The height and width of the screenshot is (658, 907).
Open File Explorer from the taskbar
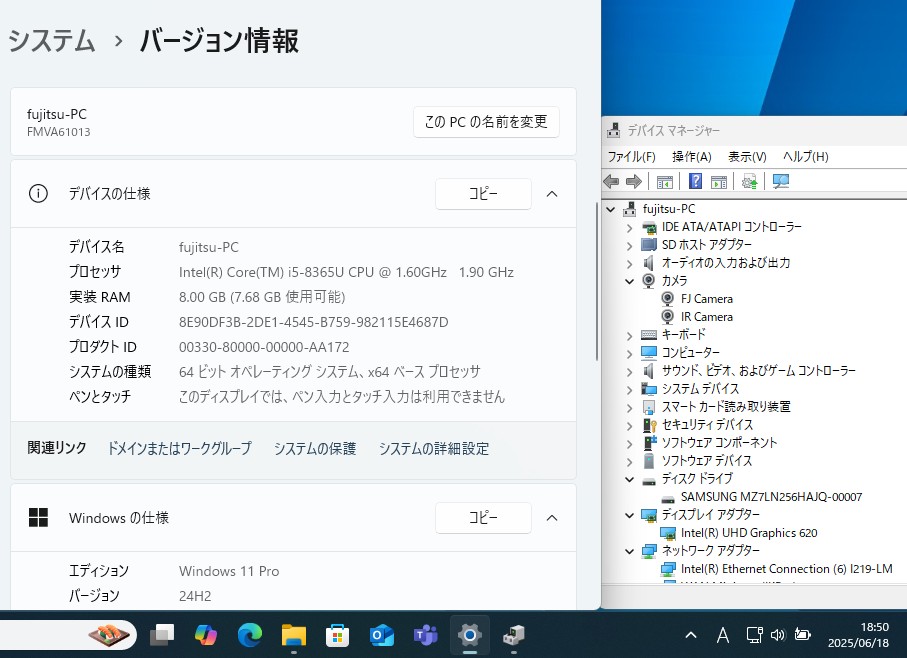coord(294,635)
